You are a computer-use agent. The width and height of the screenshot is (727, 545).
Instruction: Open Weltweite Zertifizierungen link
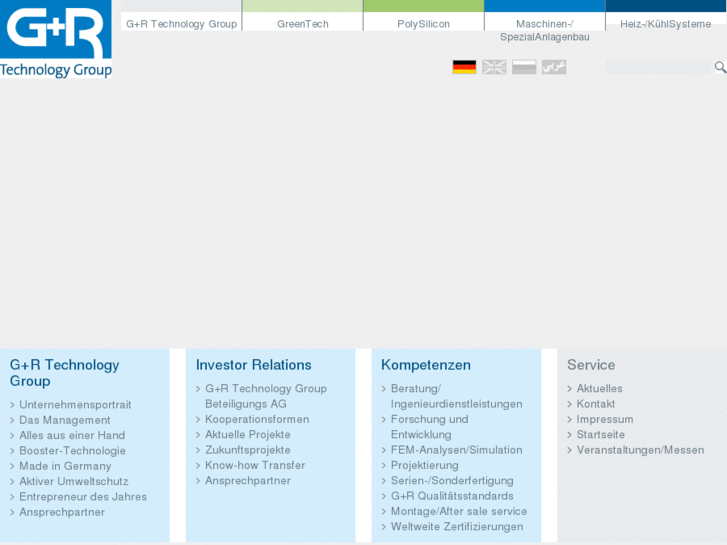coord(457,526)
